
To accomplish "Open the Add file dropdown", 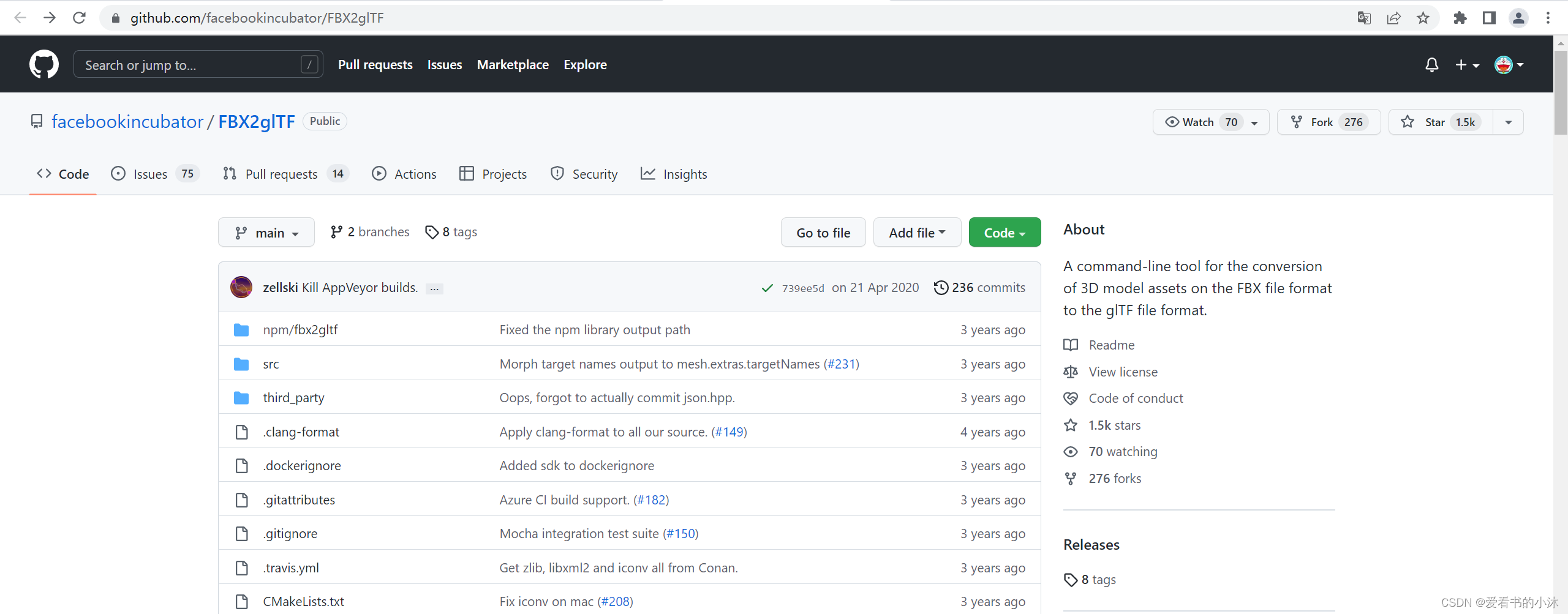I will 917,233.
